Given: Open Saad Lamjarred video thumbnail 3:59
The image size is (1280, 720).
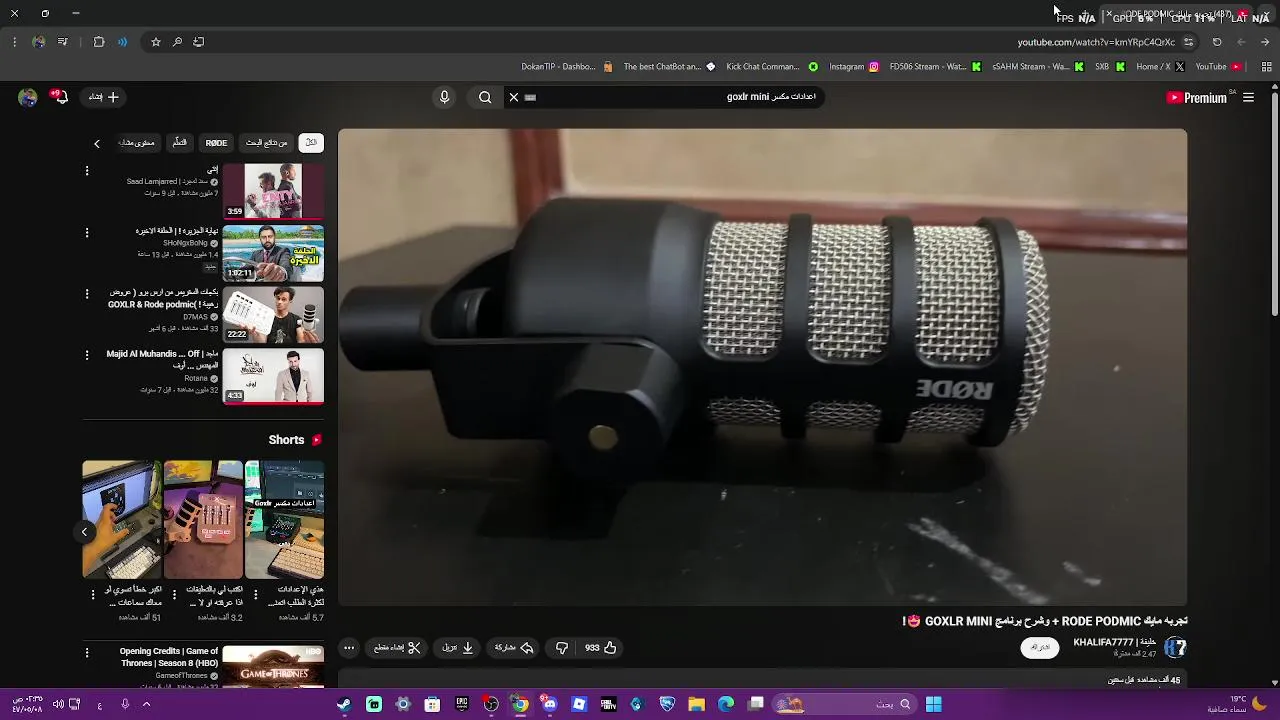Looking at the screenshot, I should tap(273, 191).
